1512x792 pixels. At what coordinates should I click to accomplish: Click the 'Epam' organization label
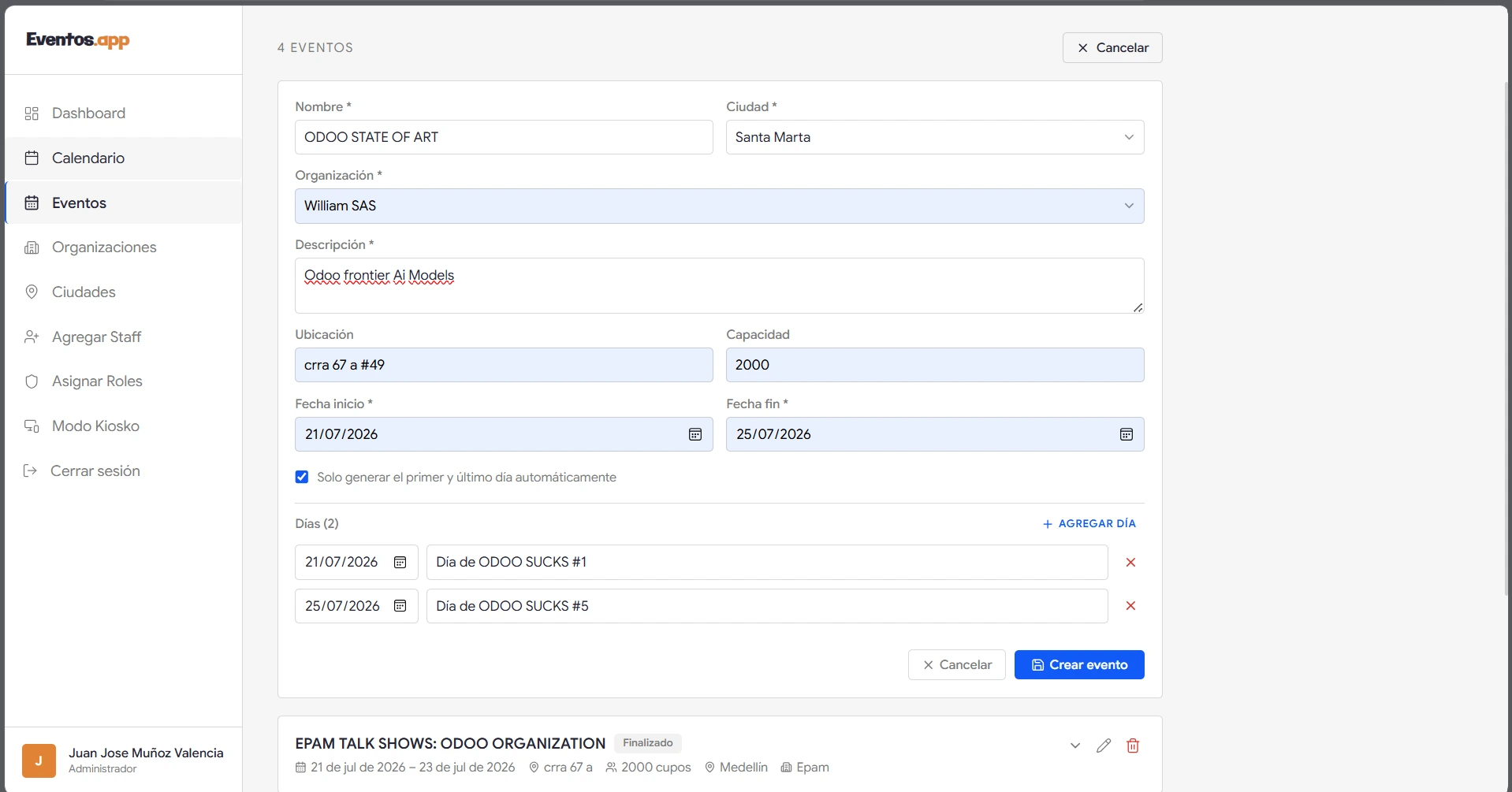813,768
